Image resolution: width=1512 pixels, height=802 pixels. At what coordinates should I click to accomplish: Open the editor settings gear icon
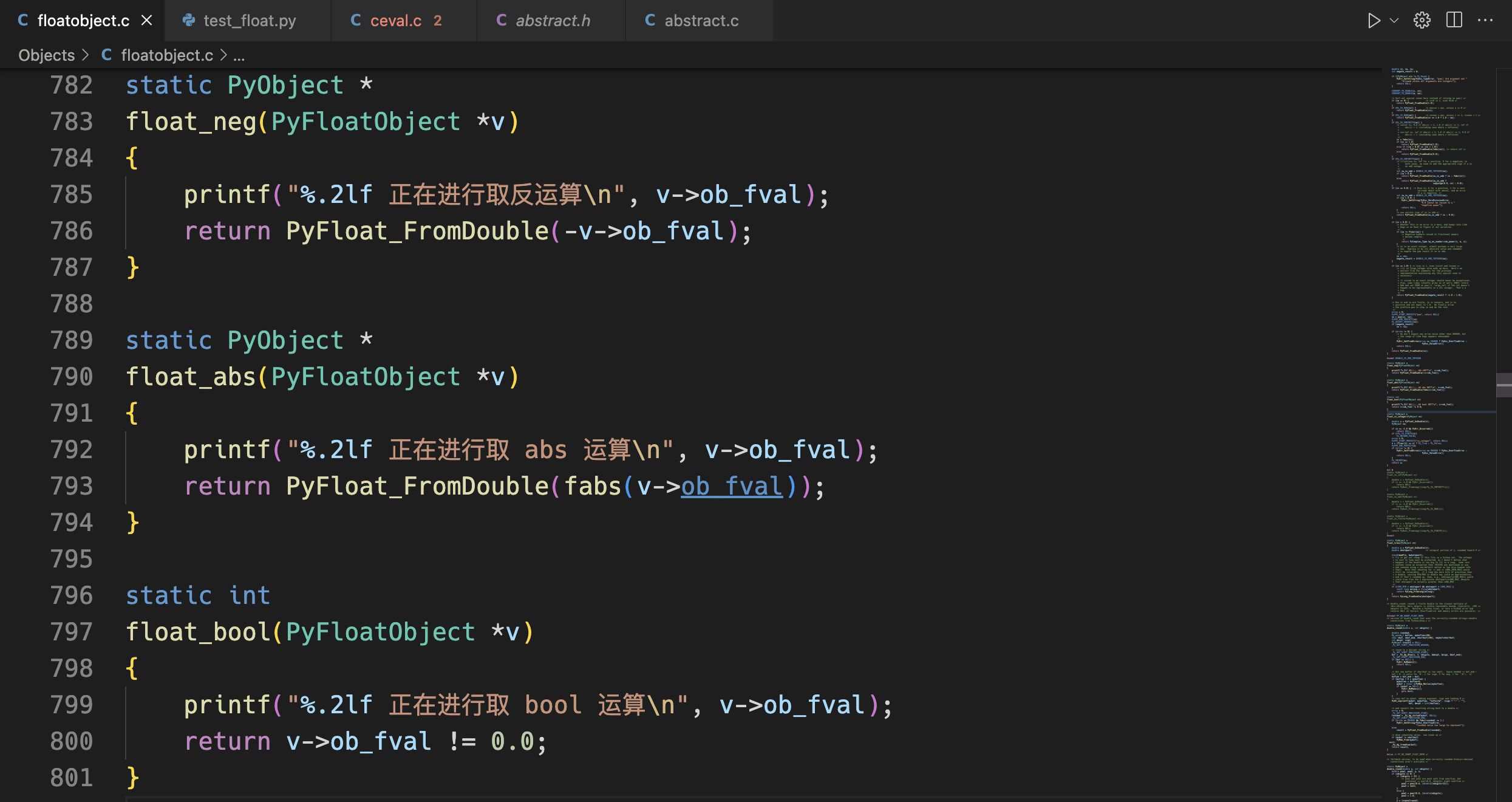point(1422,21)
